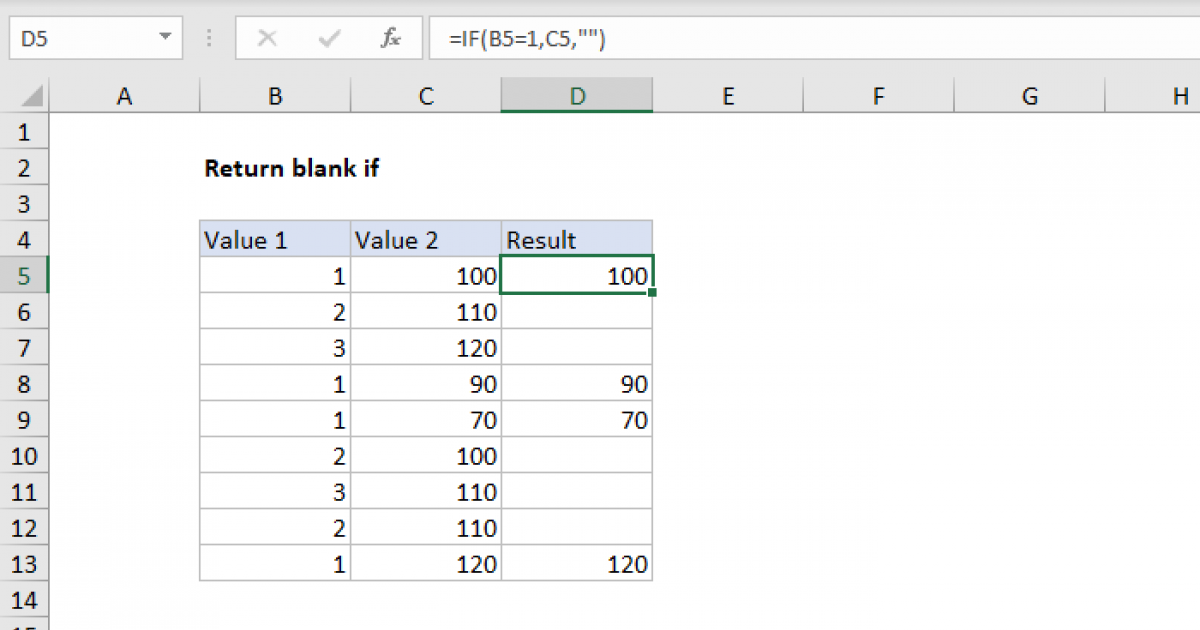1200x630 pixels.
Task: Select column header B
Action: coord(275,95)
